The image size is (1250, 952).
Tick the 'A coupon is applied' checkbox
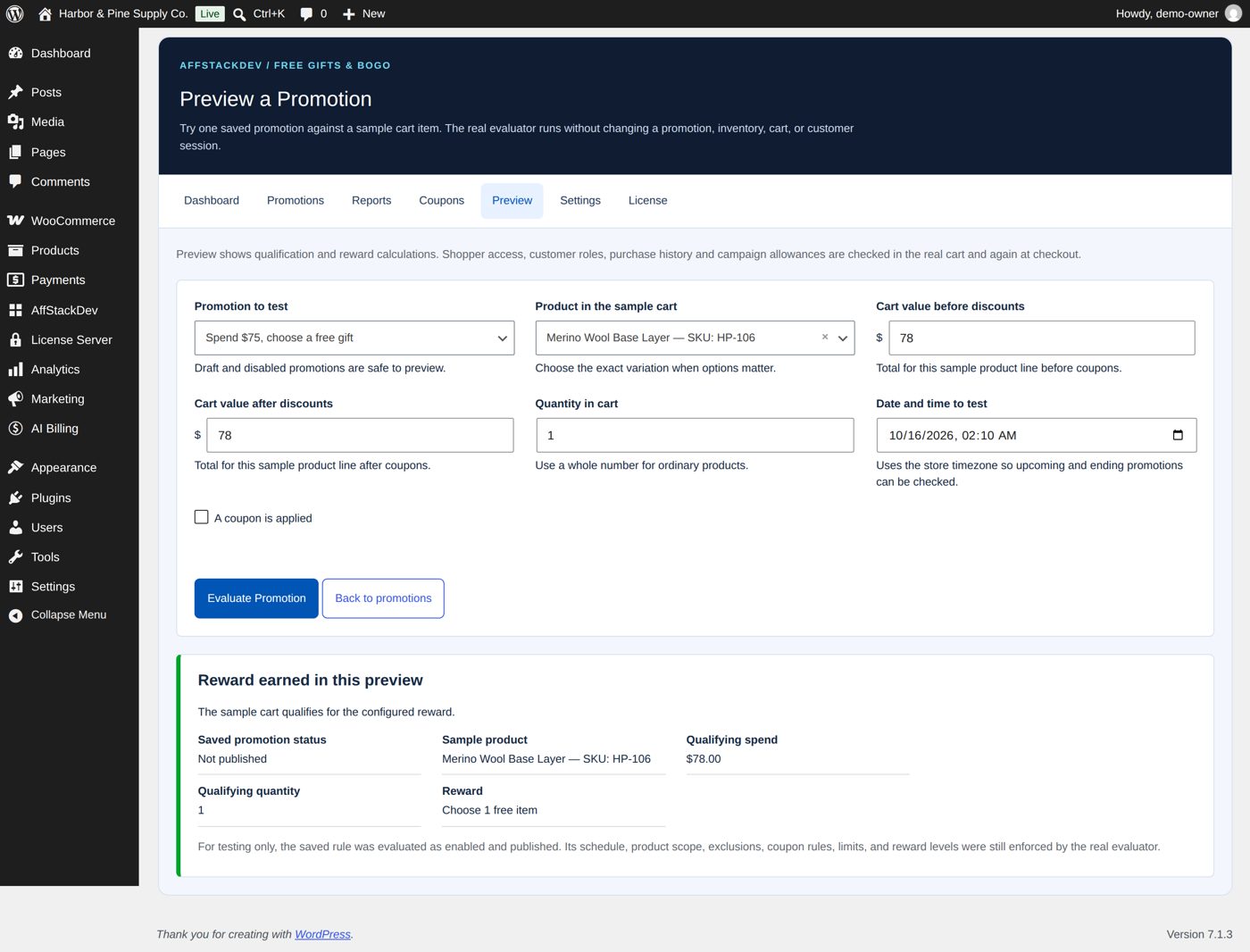coord(202,517)
